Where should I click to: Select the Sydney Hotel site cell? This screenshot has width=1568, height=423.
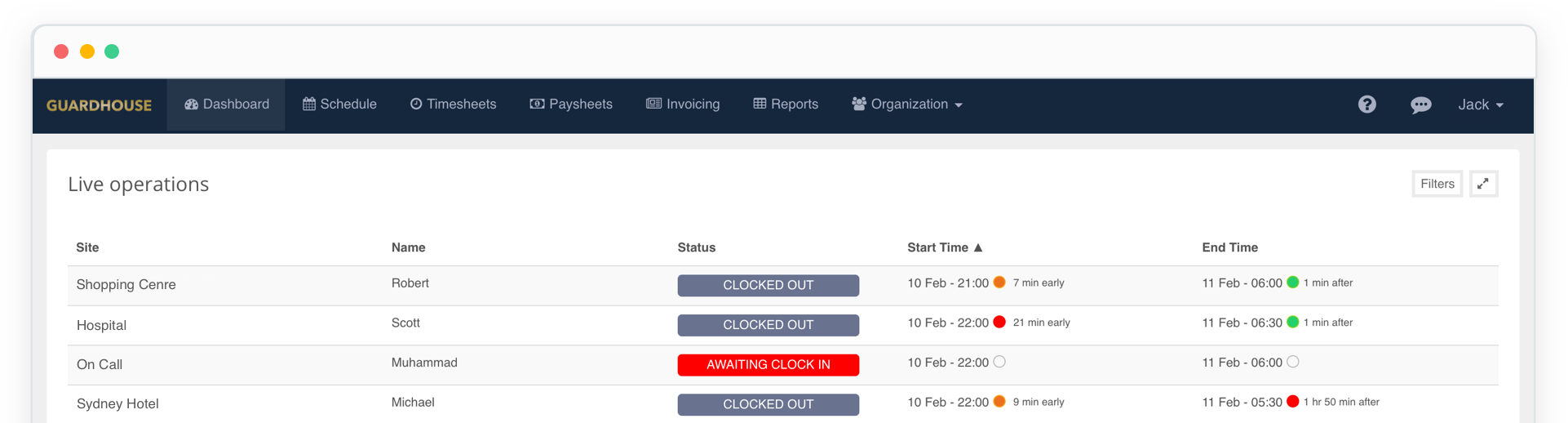click(x=117, y=404)
